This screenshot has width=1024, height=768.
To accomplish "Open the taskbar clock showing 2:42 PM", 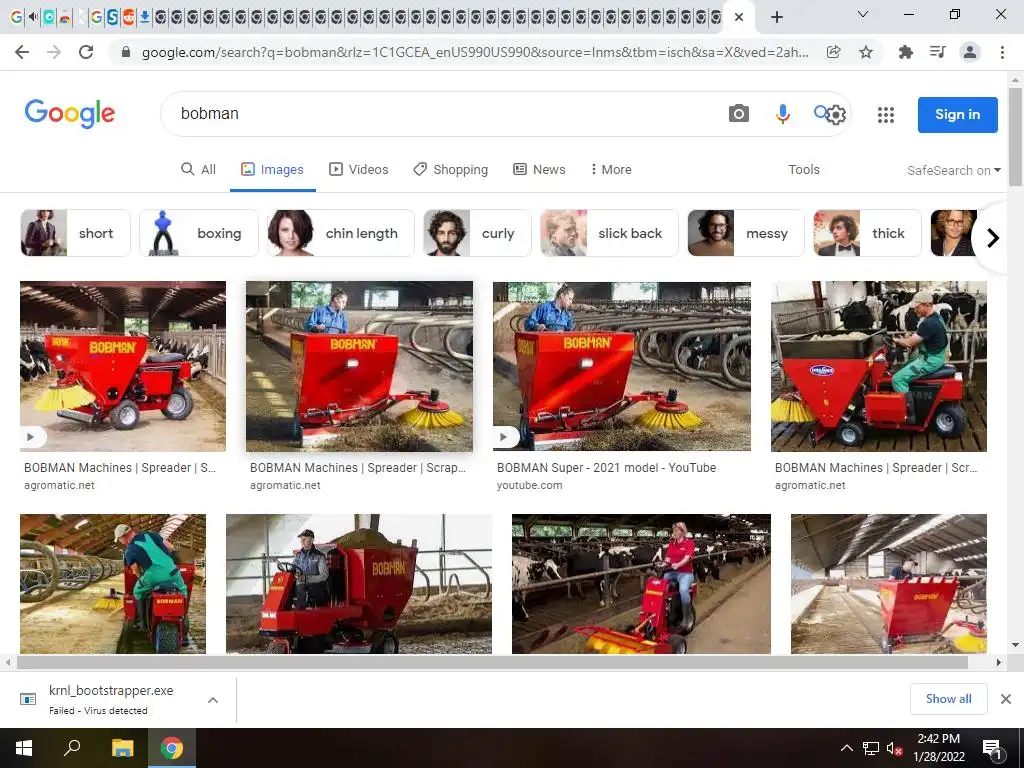I will coord(938,748).
